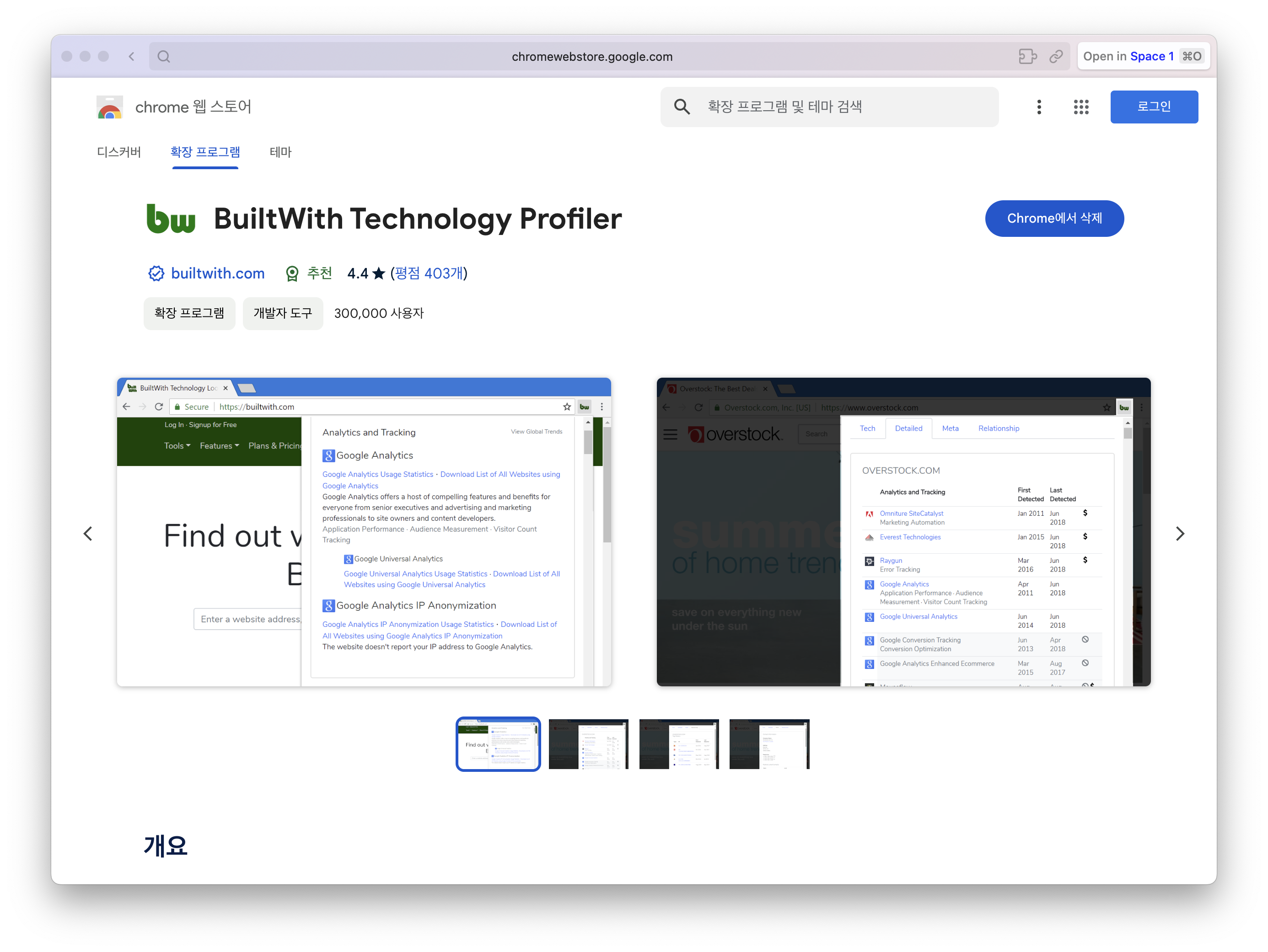Open the Google apps grid

1080,107
